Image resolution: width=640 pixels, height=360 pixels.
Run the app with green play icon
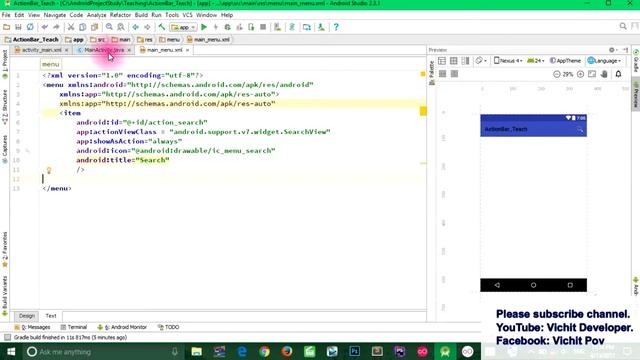[x=204, y=27]
